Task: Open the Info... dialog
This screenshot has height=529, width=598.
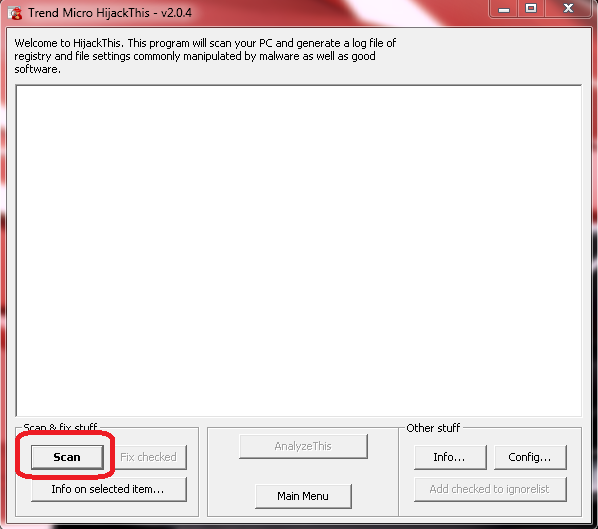Action: pos(450,457)
